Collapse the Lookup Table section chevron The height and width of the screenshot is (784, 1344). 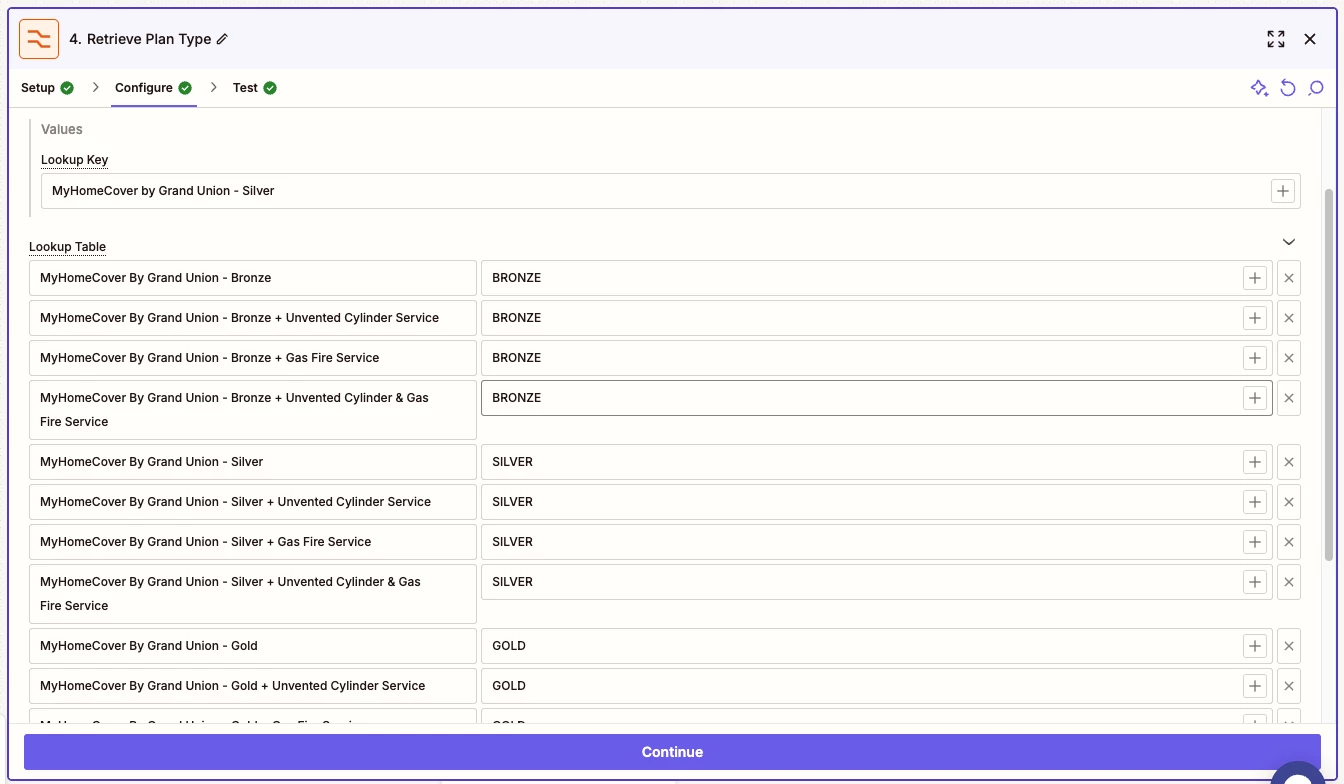click(1289, 242)
